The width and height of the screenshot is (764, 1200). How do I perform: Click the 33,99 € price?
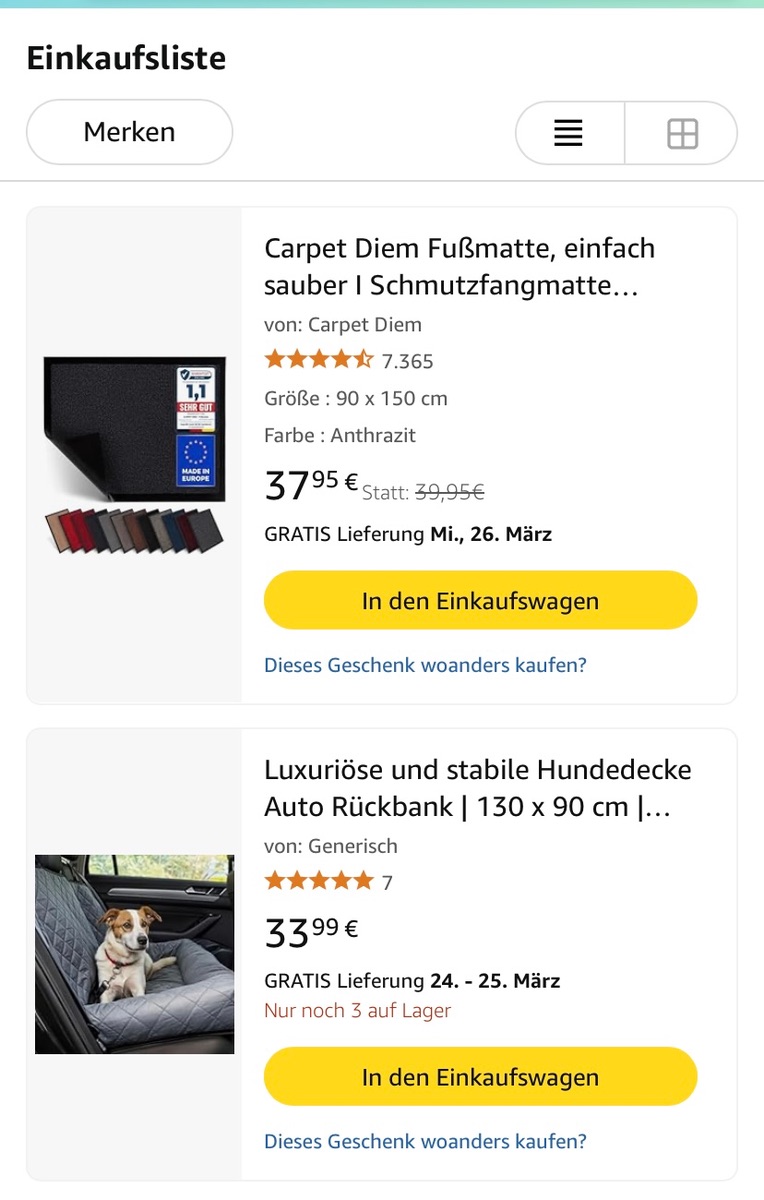[311, 932]
